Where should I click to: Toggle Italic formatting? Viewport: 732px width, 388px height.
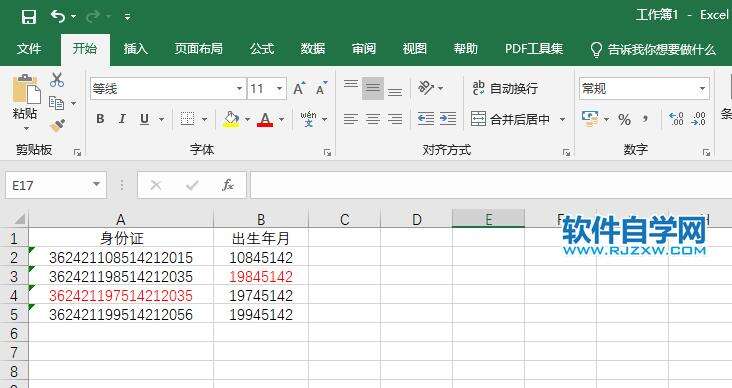122,119
